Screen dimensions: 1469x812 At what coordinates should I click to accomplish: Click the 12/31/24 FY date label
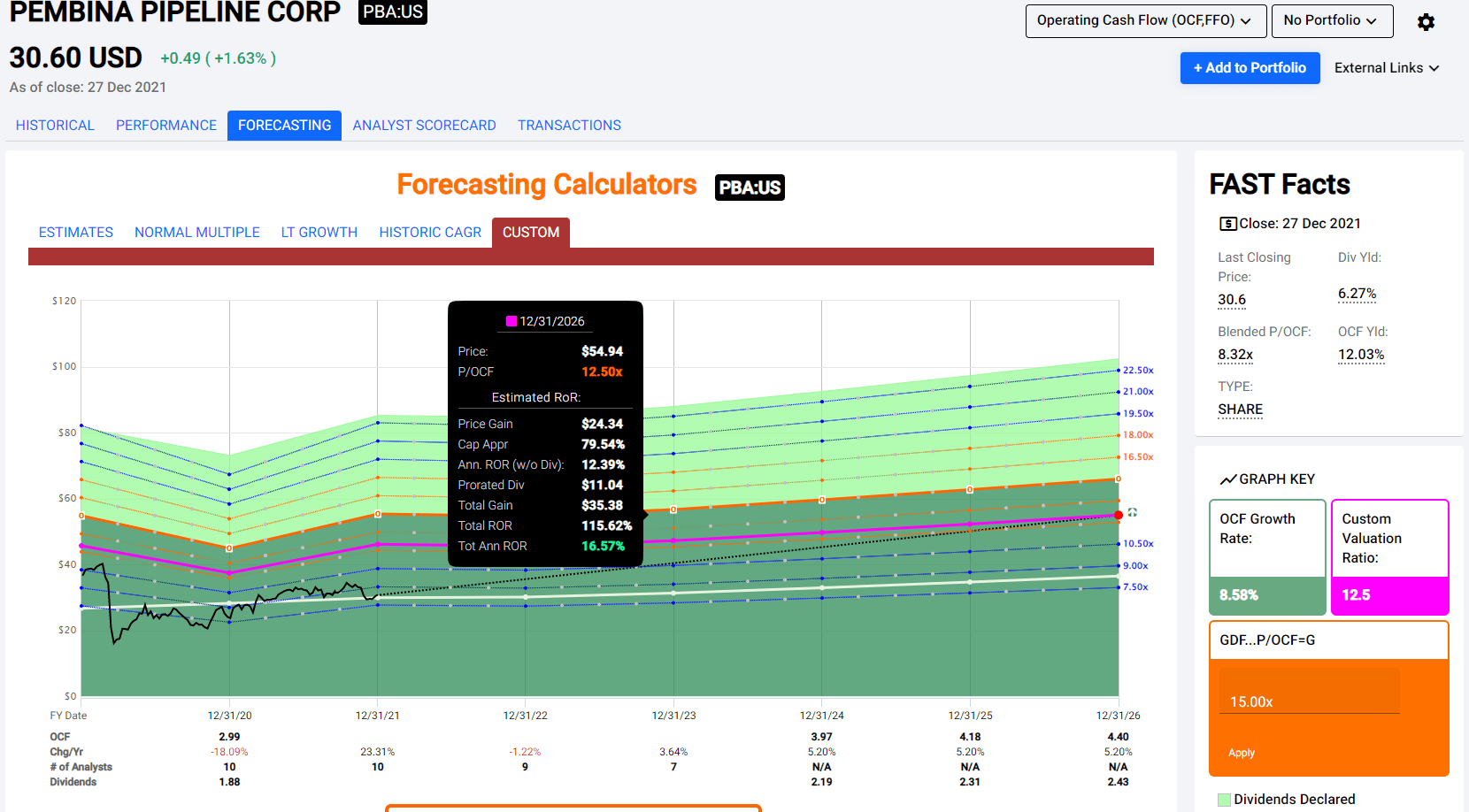point(822,716)
